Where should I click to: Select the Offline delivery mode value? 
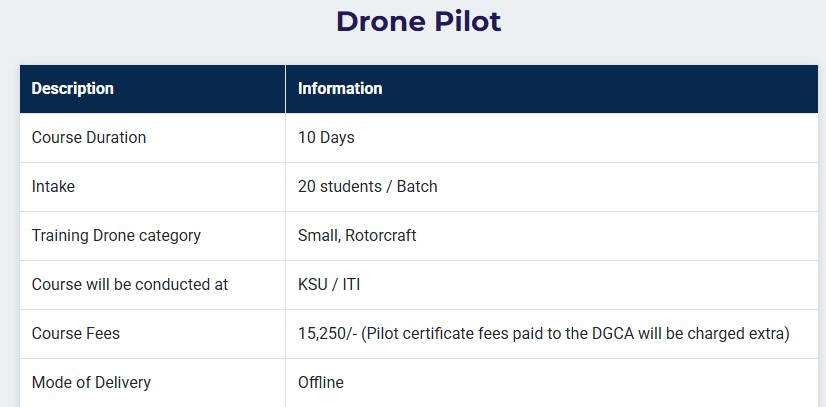tap(321, 383)
